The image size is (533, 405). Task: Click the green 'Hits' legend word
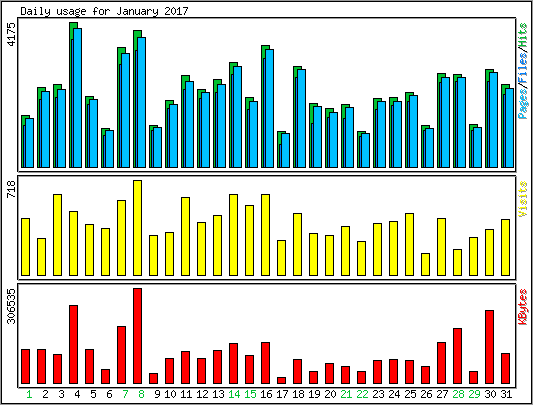coord(522,36)
